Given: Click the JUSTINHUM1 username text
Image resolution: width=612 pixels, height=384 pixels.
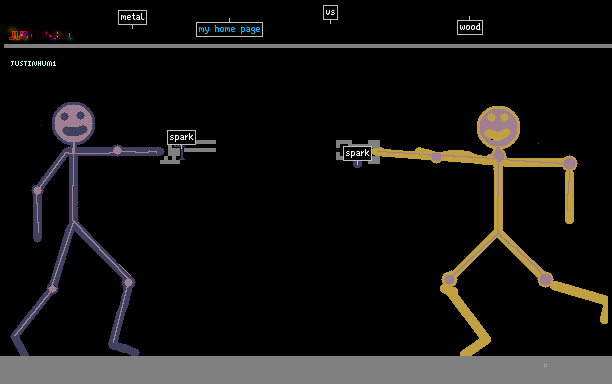Looking at the screenshot, I should [x=33, y=64].
